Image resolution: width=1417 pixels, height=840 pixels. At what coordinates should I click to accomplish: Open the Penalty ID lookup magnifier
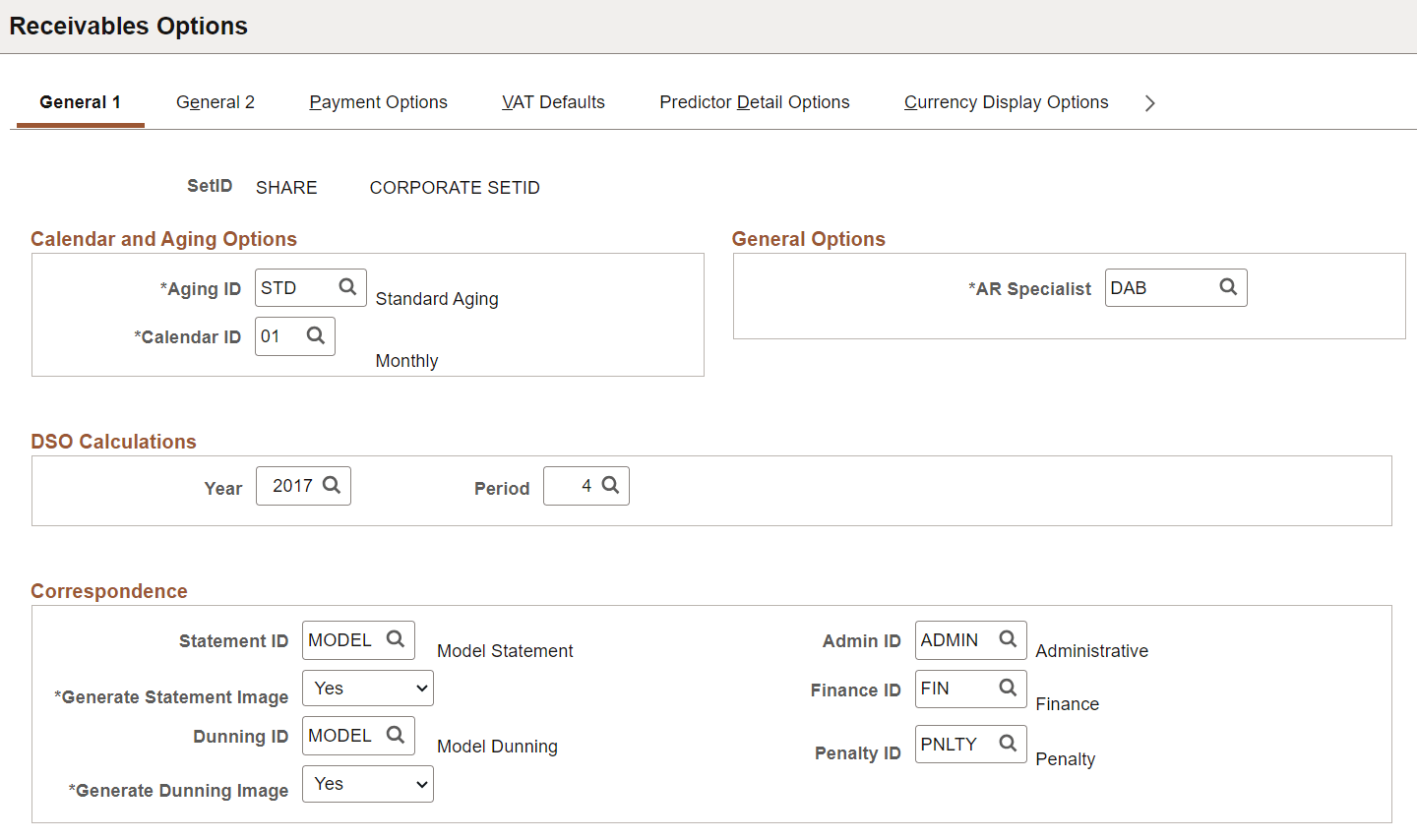click(1008, 744)
